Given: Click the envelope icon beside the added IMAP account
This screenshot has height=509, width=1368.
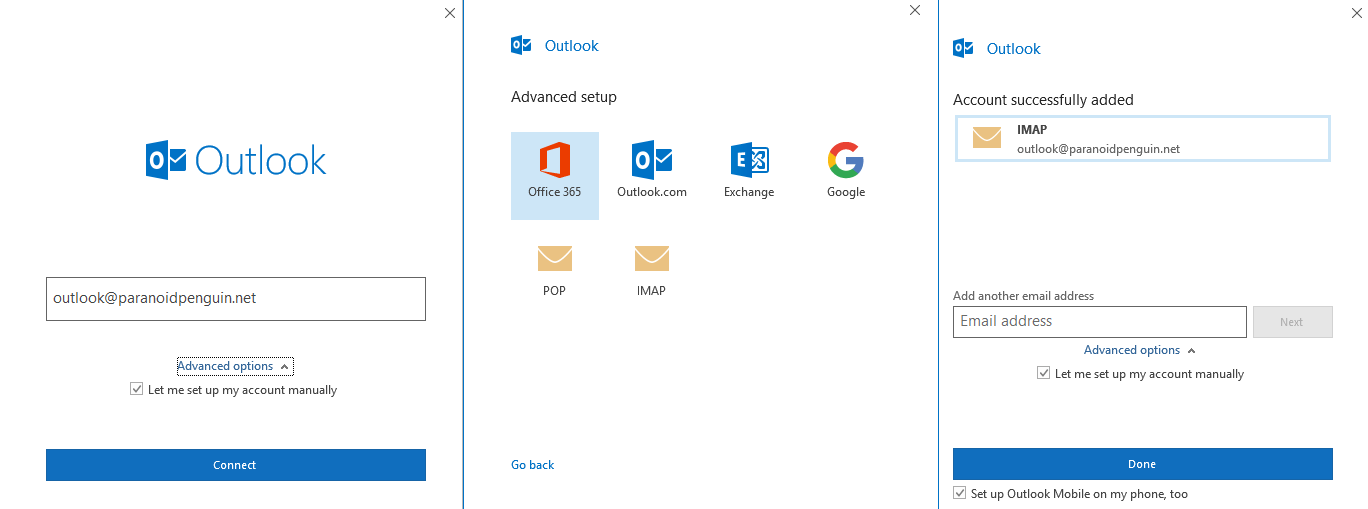Looking at the screenshot, I should pyautogui.click(x=987, y=138).
